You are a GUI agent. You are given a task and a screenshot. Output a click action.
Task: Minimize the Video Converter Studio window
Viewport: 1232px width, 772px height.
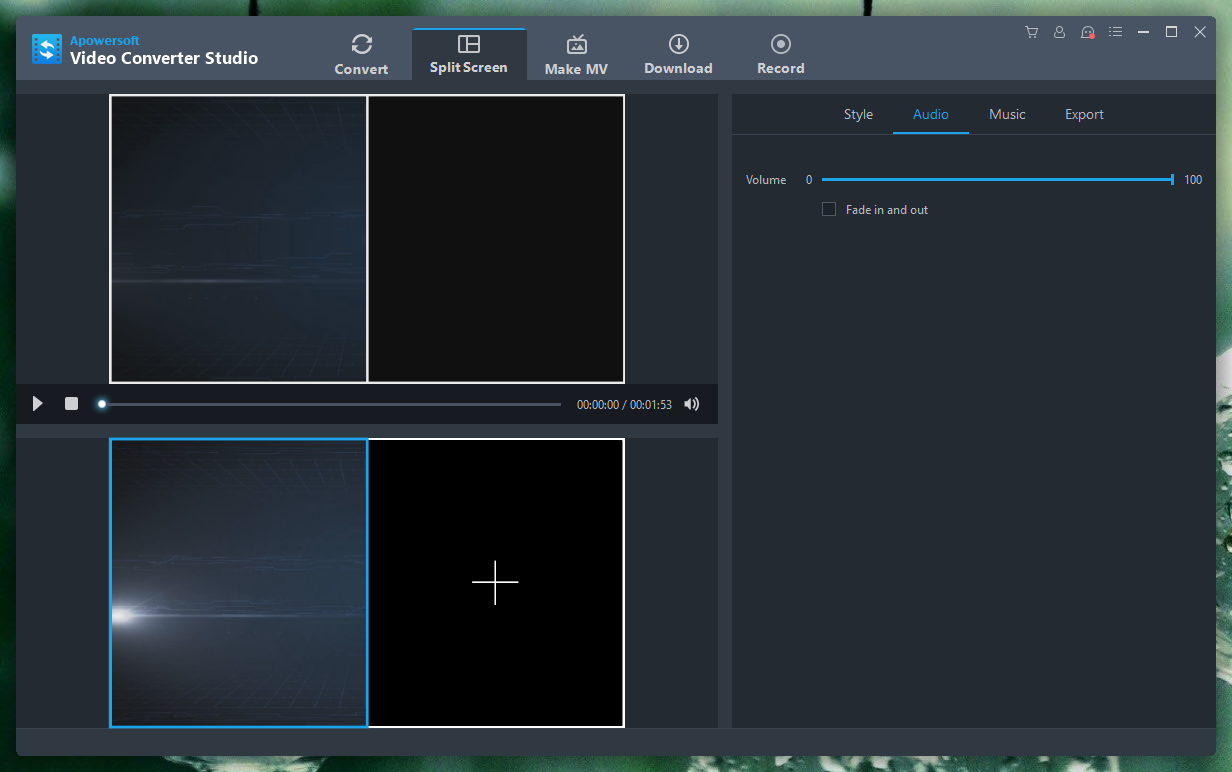1143,32
